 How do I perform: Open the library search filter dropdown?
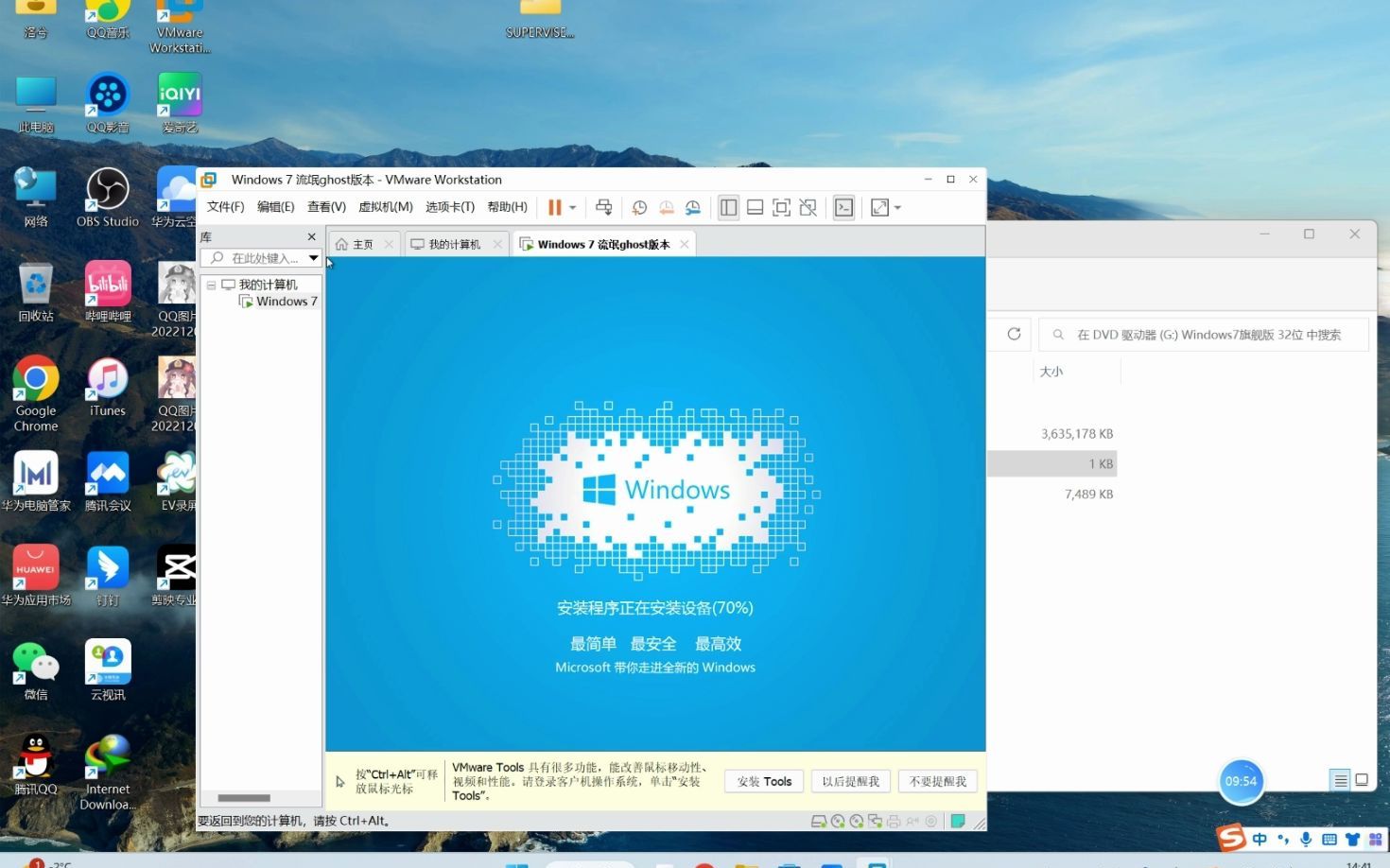[x=313, y=258]
